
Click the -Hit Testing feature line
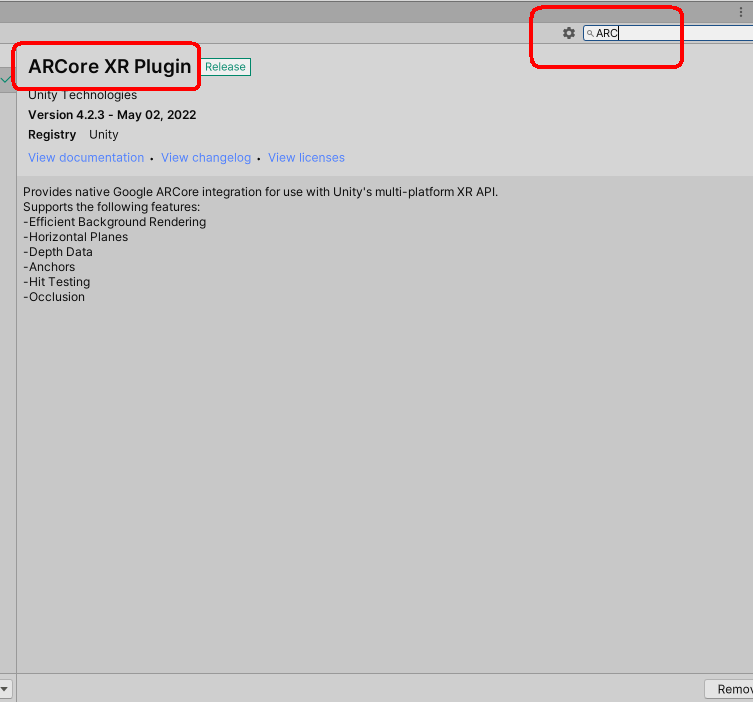pos(57,282)
